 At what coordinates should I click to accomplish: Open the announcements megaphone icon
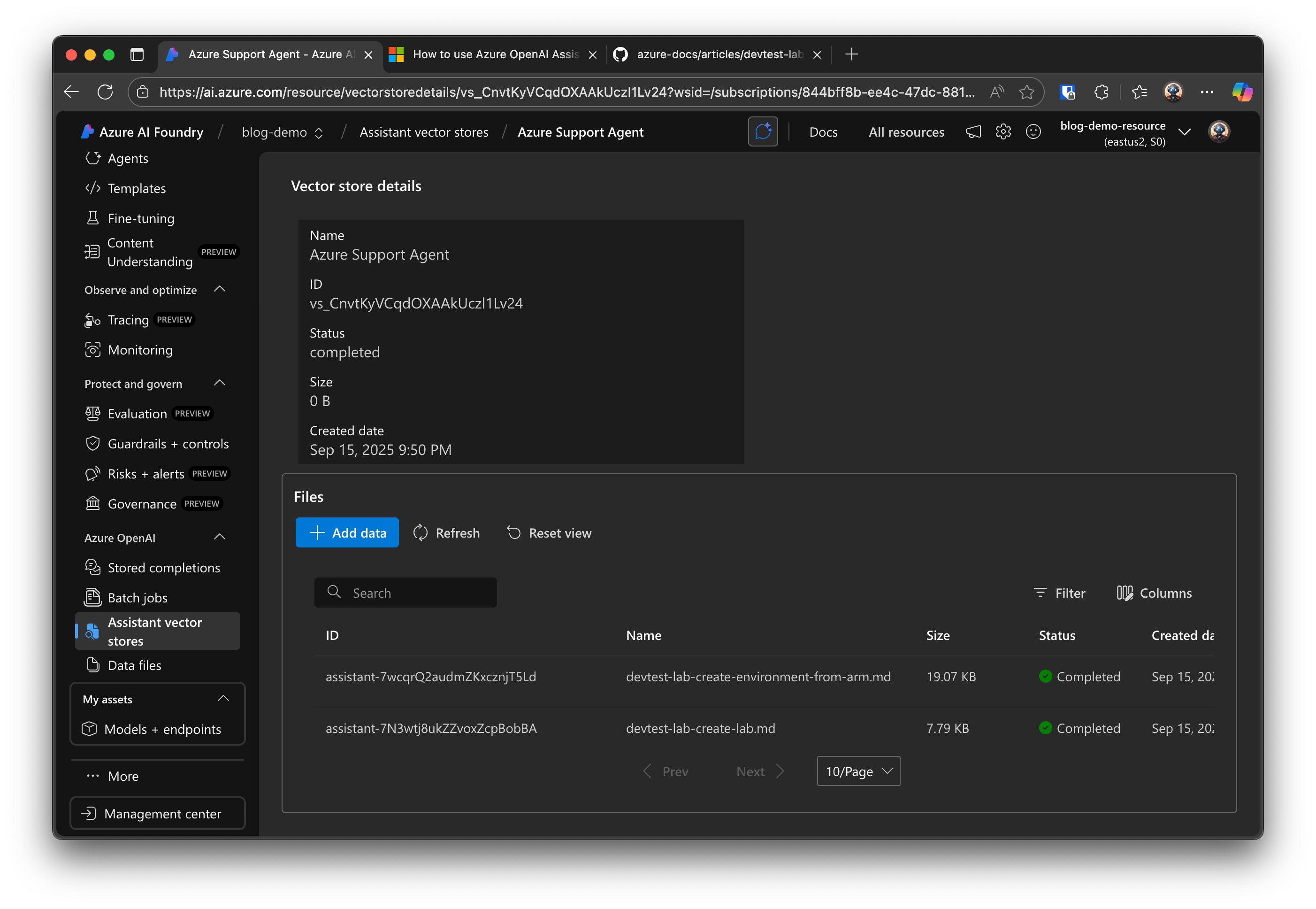pos(973,132)
